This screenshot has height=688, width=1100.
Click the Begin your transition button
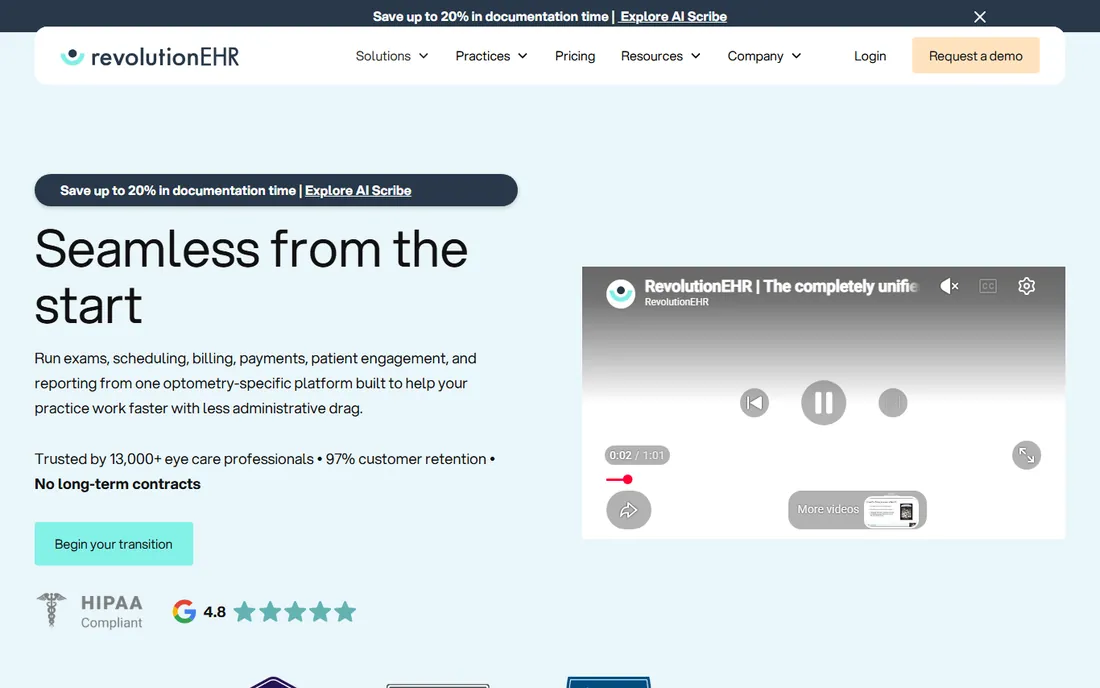[x=114, y=544]
